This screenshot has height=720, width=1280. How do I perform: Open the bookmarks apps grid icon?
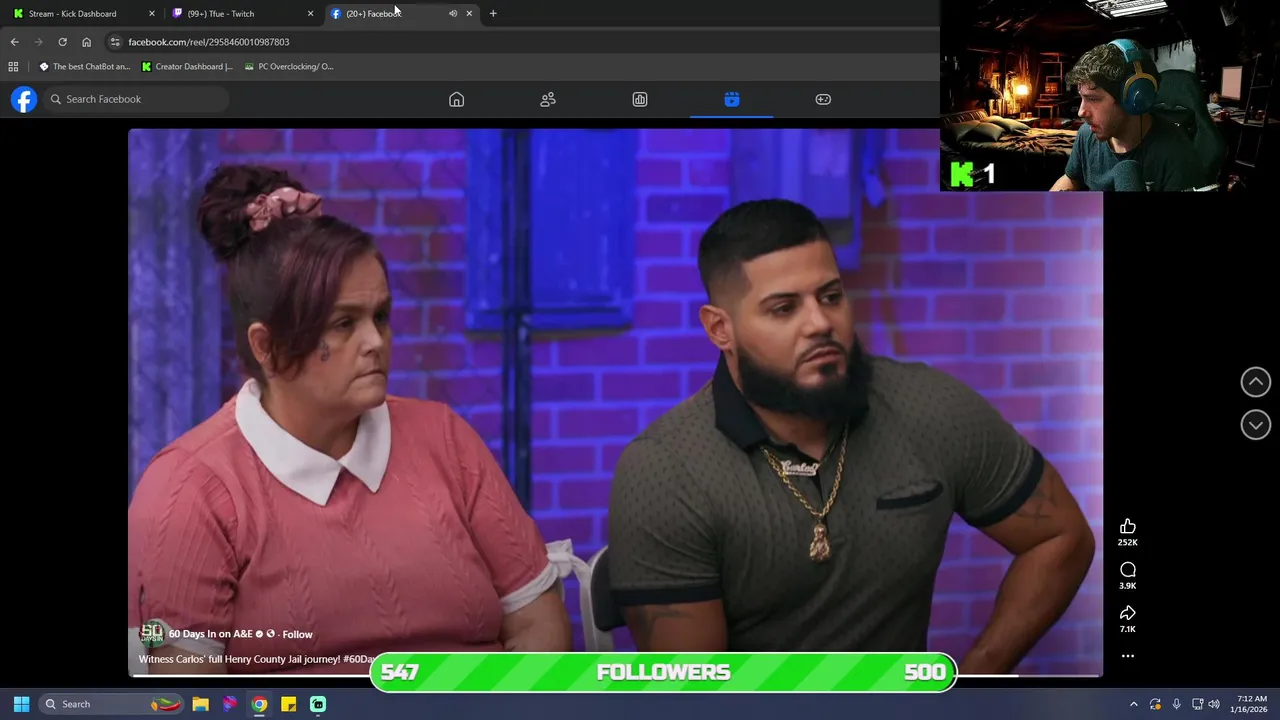click(13, 67)
